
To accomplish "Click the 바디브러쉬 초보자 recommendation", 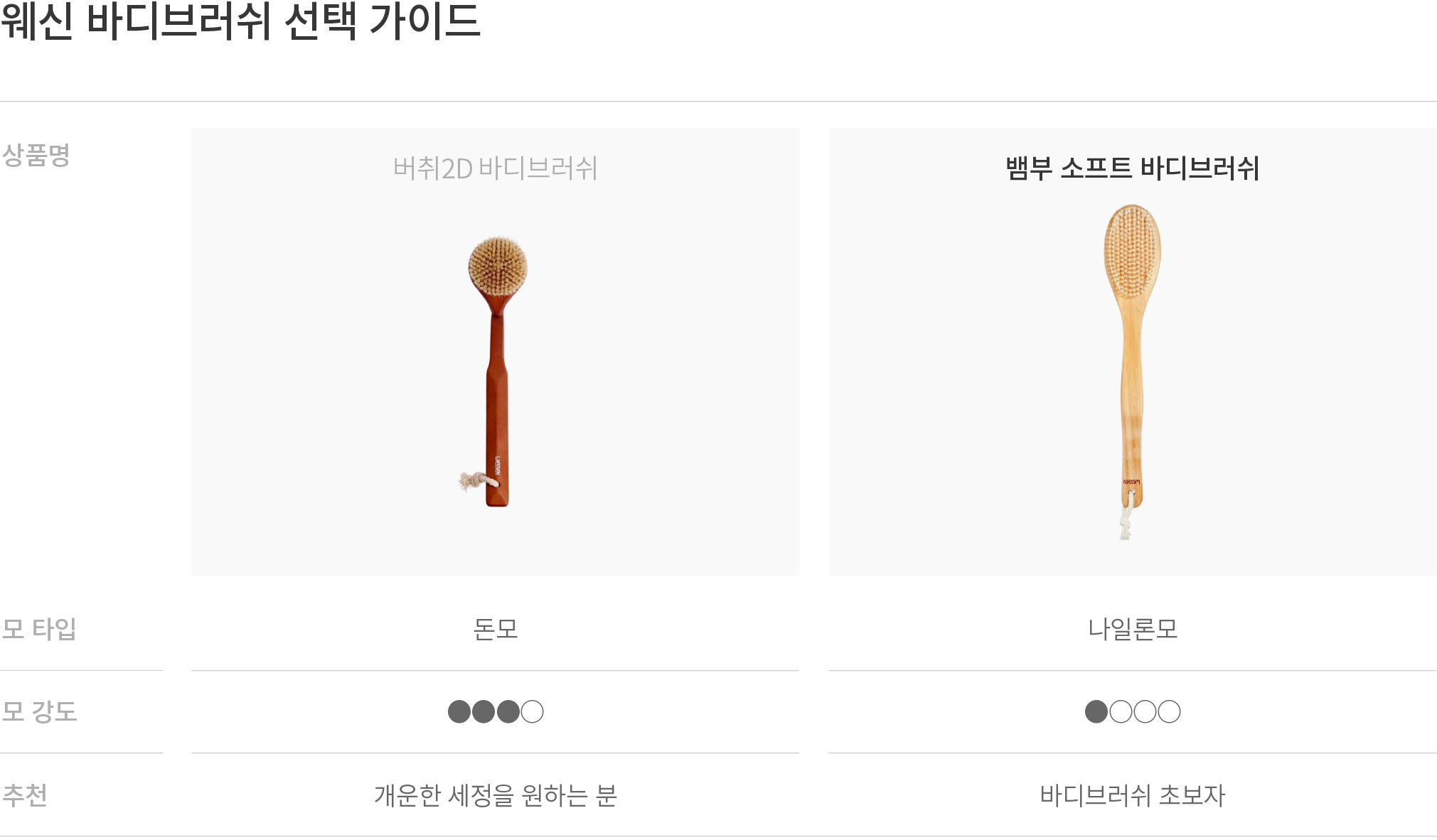I will coord(1133,795).
